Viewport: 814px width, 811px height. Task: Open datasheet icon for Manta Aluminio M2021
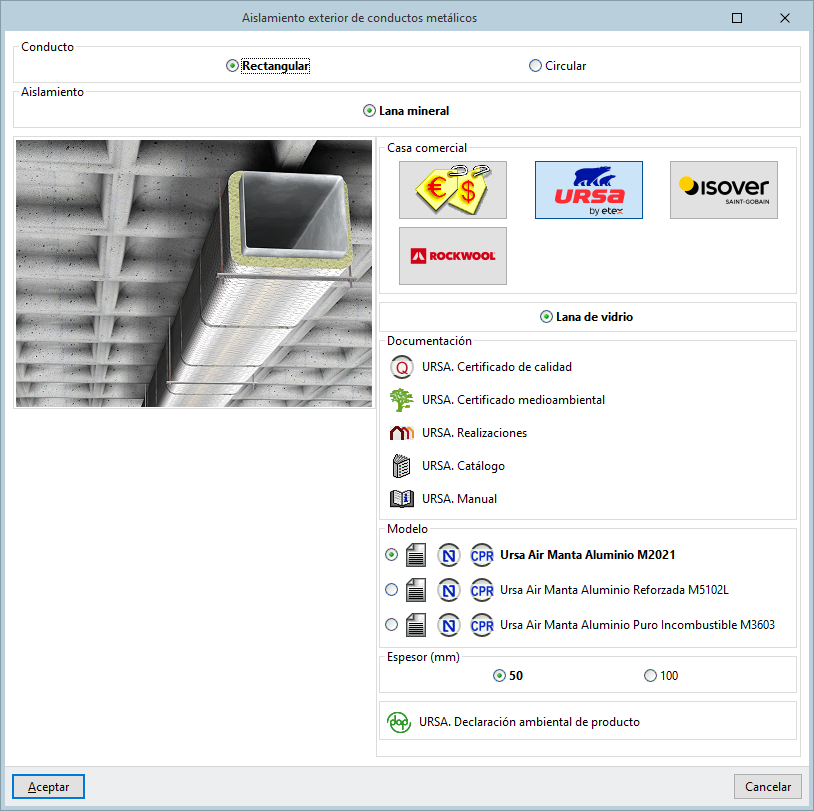416,555
